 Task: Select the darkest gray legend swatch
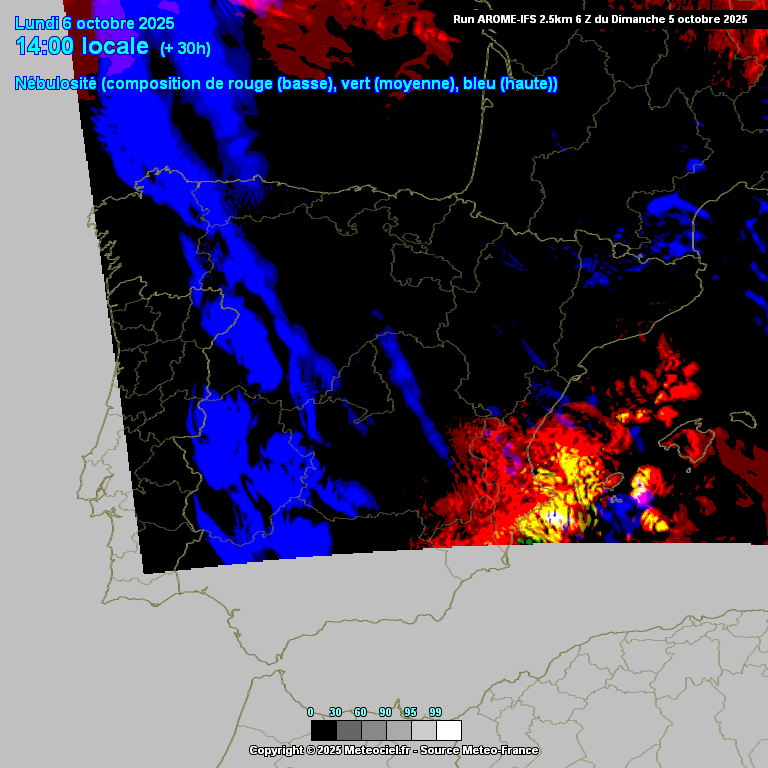[x=348, y=730]
